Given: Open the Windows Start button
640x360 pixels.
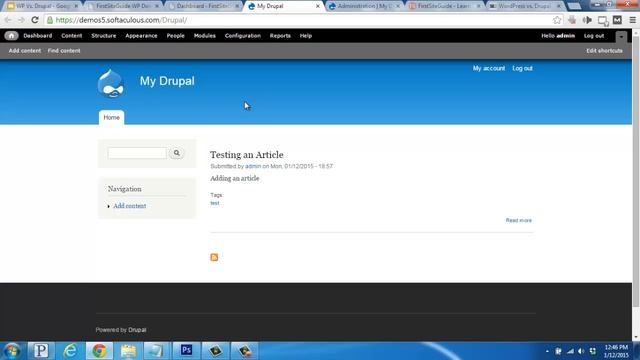Looking at the screenshot, I should click(x=11, y=351).
